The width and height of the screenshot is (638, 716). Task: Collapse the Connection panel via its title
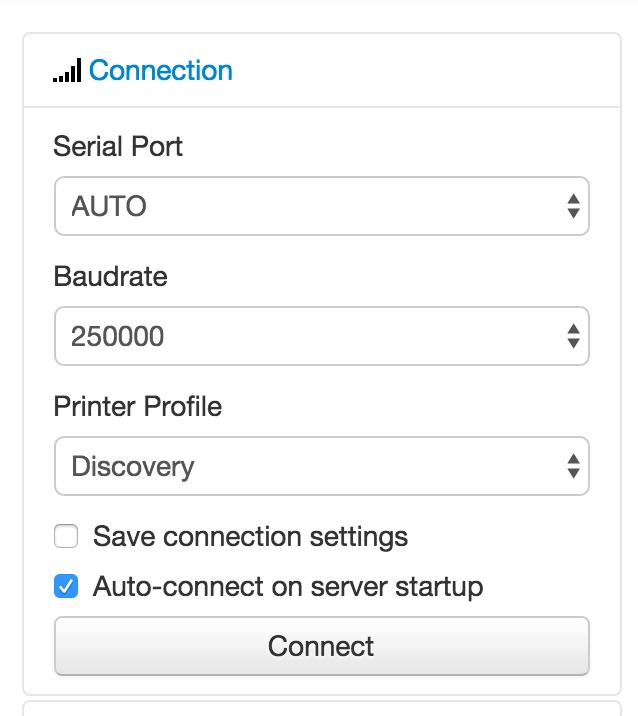(x=160, y=70)
